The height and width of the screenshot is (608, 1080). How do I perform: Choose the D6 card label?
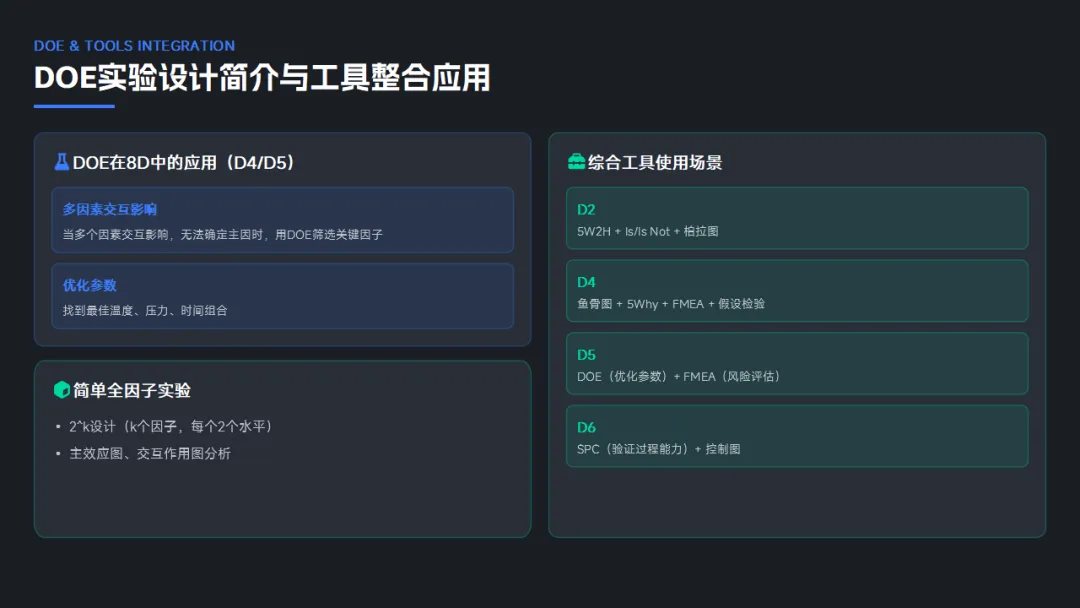[x=586, y=427]
